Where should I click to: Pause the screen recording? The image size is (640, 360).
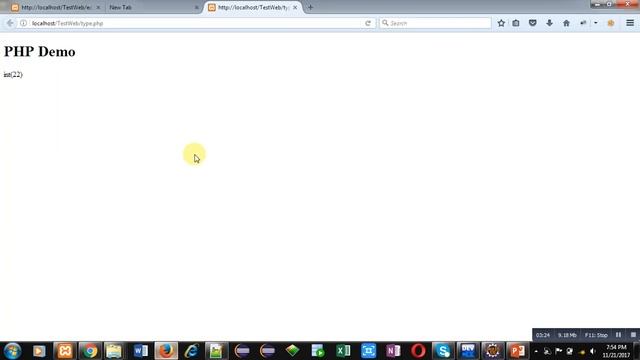[618, 335]
